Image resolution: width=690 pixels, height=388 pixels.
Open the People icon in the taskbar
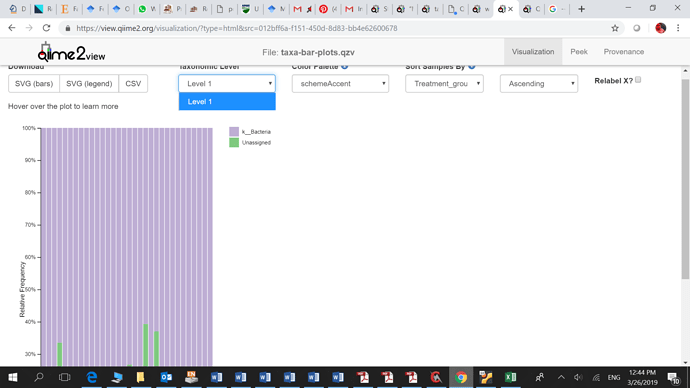click(x=540, y=377)
